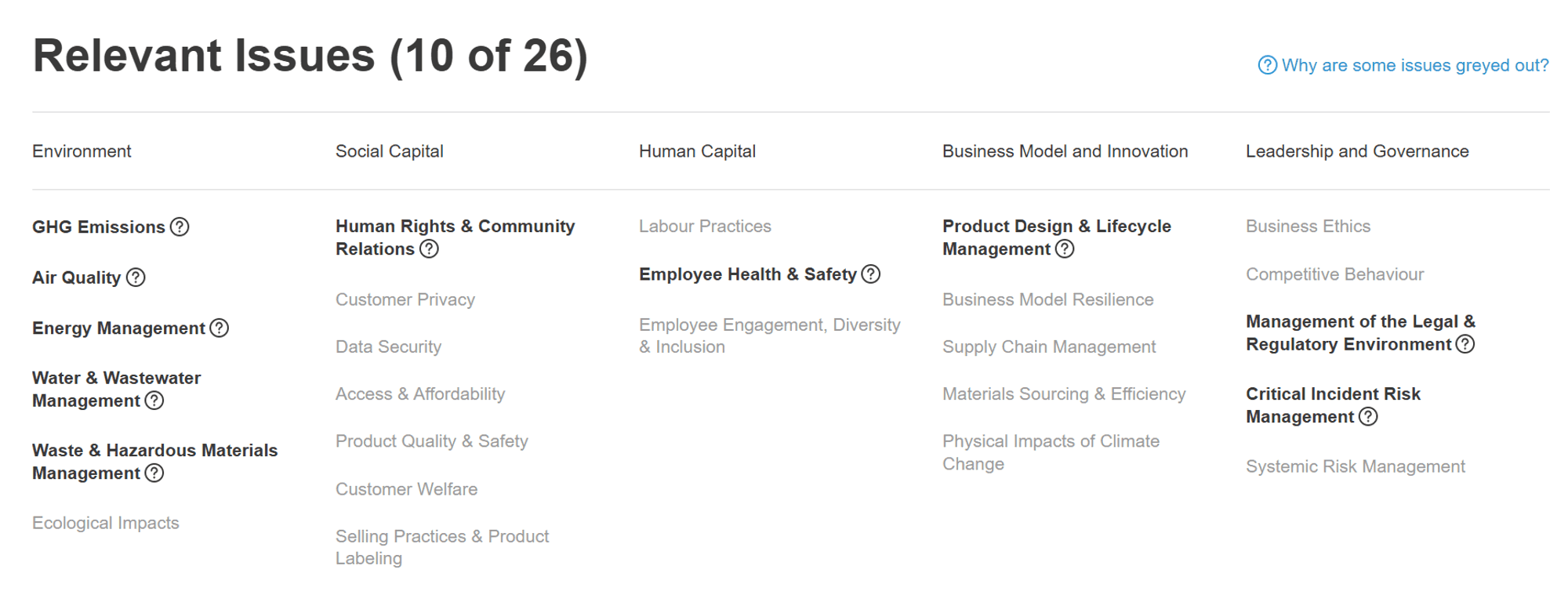
Task: Click the Employee Health & Safety issue
Action: 747,274
